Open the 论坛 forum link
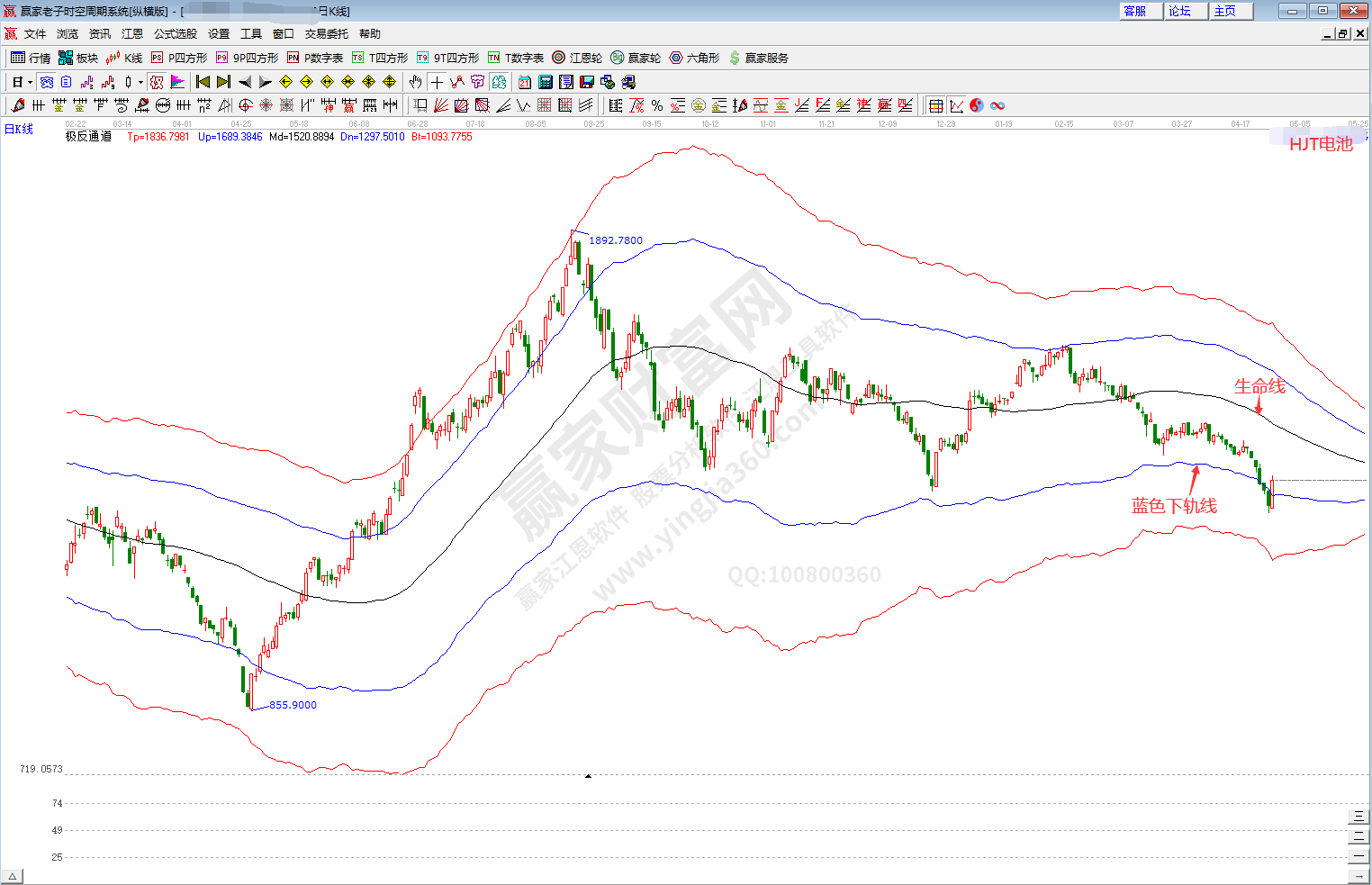The width and height of the screenshot is (1372, 885). [1180, 11]
